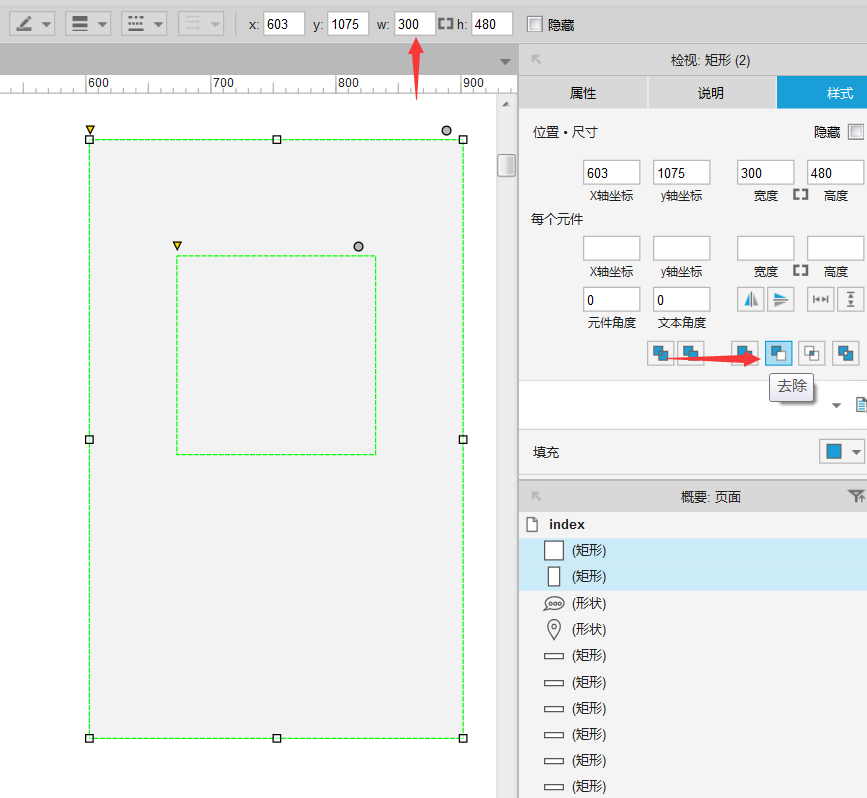
Task: Click empty 宽度 field under 每个元件
Action: pos(765,248)
